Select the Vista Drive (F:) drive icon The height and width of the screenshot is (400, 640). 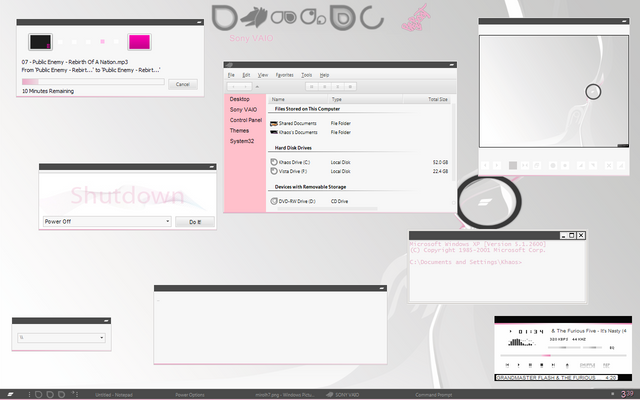274,171
